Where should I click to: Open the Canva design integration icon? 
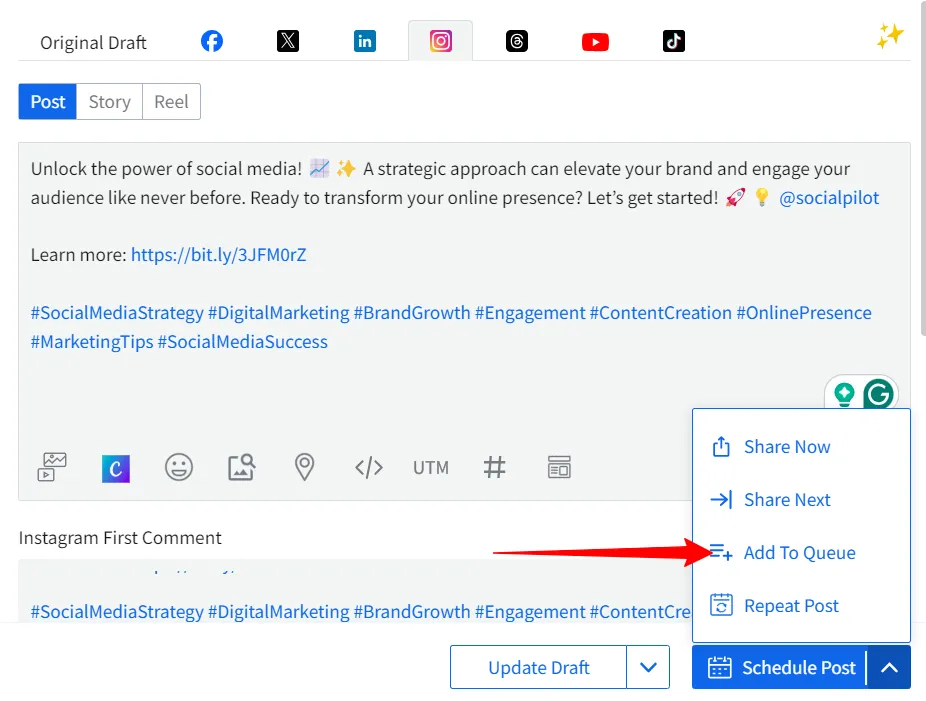(116, 467)
